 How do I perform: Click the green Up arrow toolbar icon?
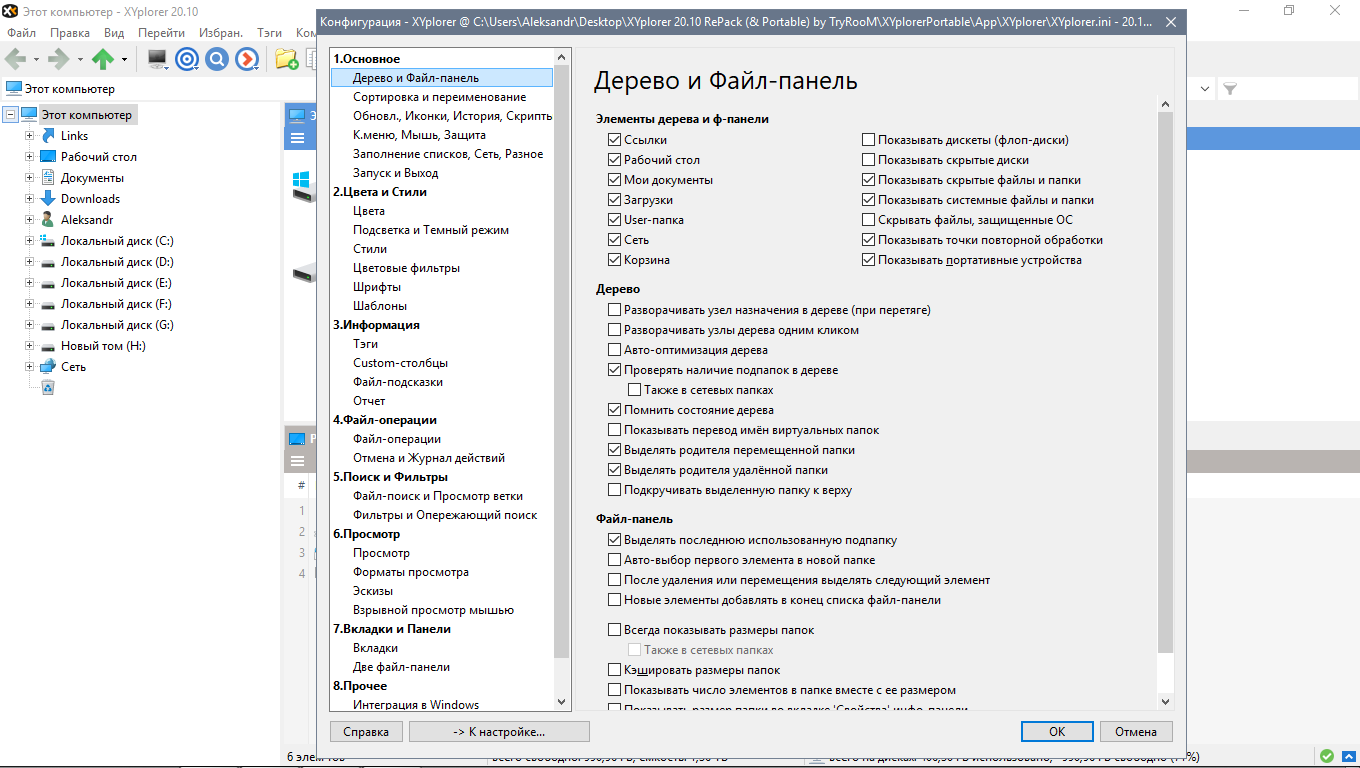pyautogui.click(x=103, y=60)
